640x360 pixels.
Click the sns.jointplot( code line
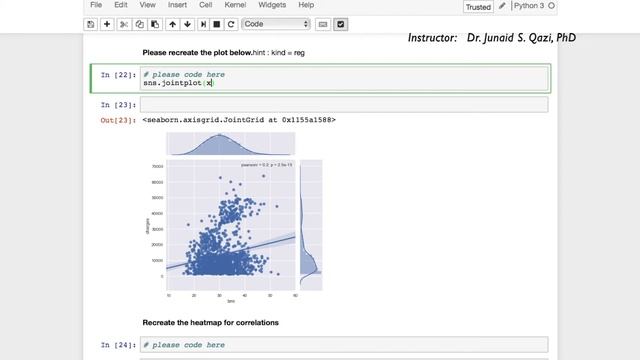tap(178, 83)
